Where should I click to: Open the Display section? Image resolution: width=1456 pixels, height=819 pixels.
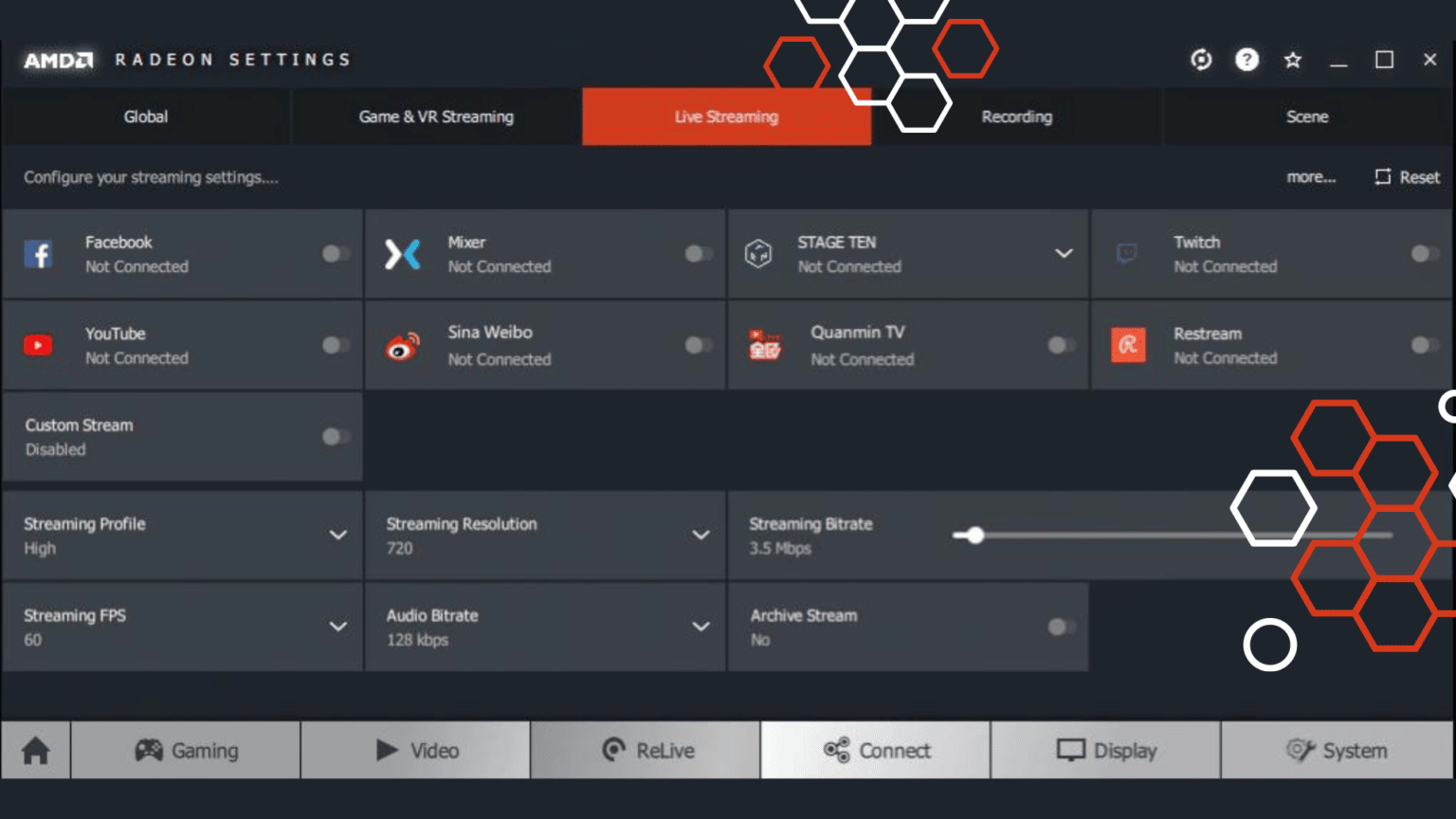1106,751
